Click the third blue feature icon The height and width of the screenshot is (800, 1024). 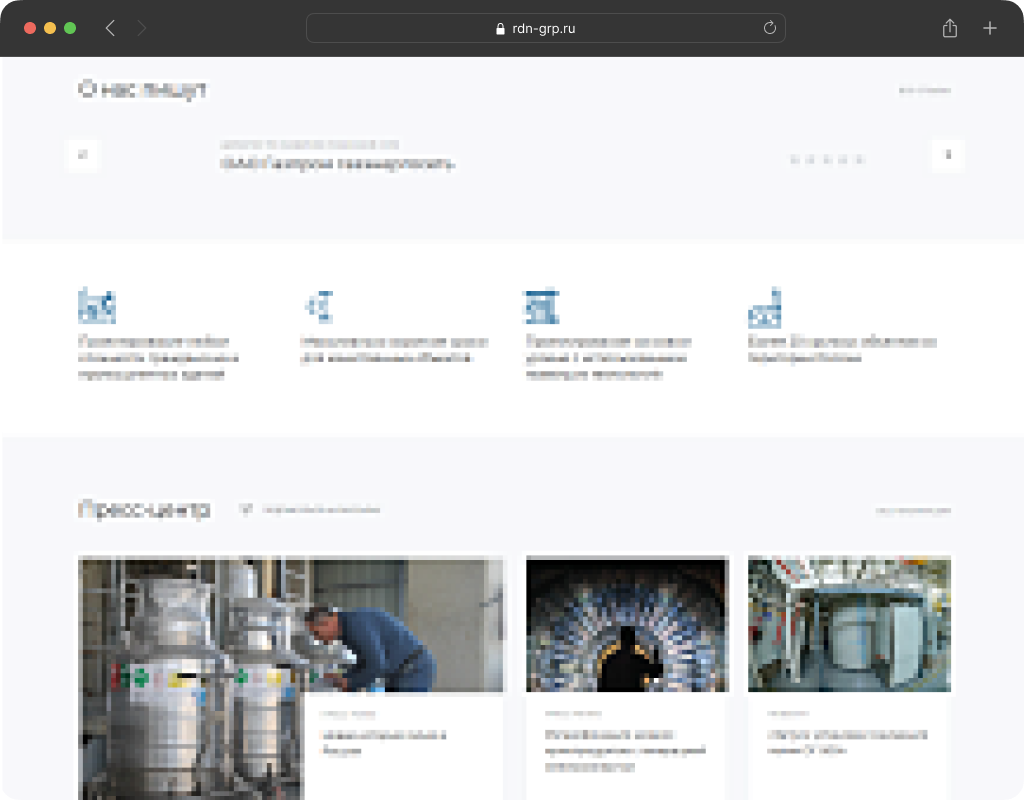(542, 306)
